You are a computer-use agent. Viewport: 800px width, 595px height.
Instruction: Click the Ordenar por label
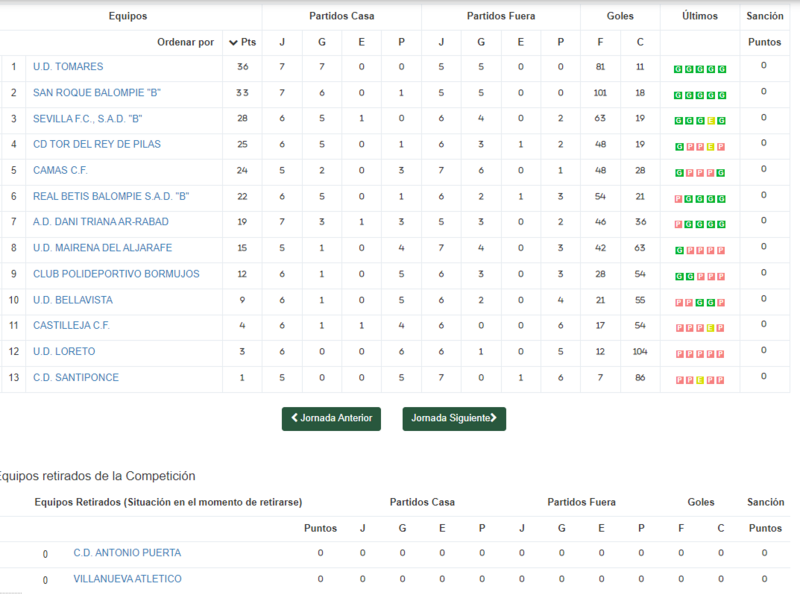186,42
